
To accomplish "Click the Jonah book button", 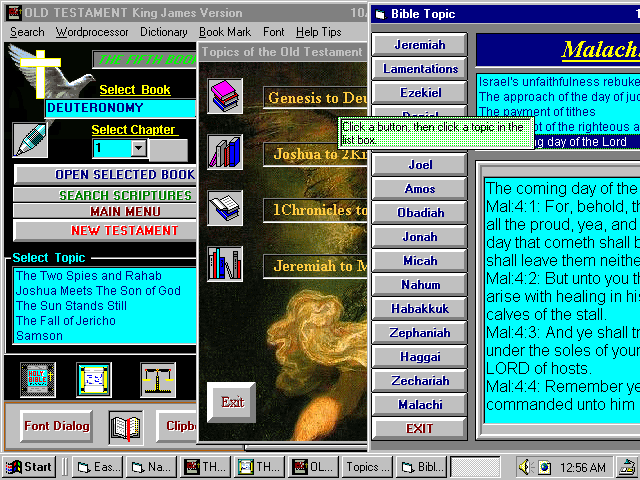I will (420, 237).
